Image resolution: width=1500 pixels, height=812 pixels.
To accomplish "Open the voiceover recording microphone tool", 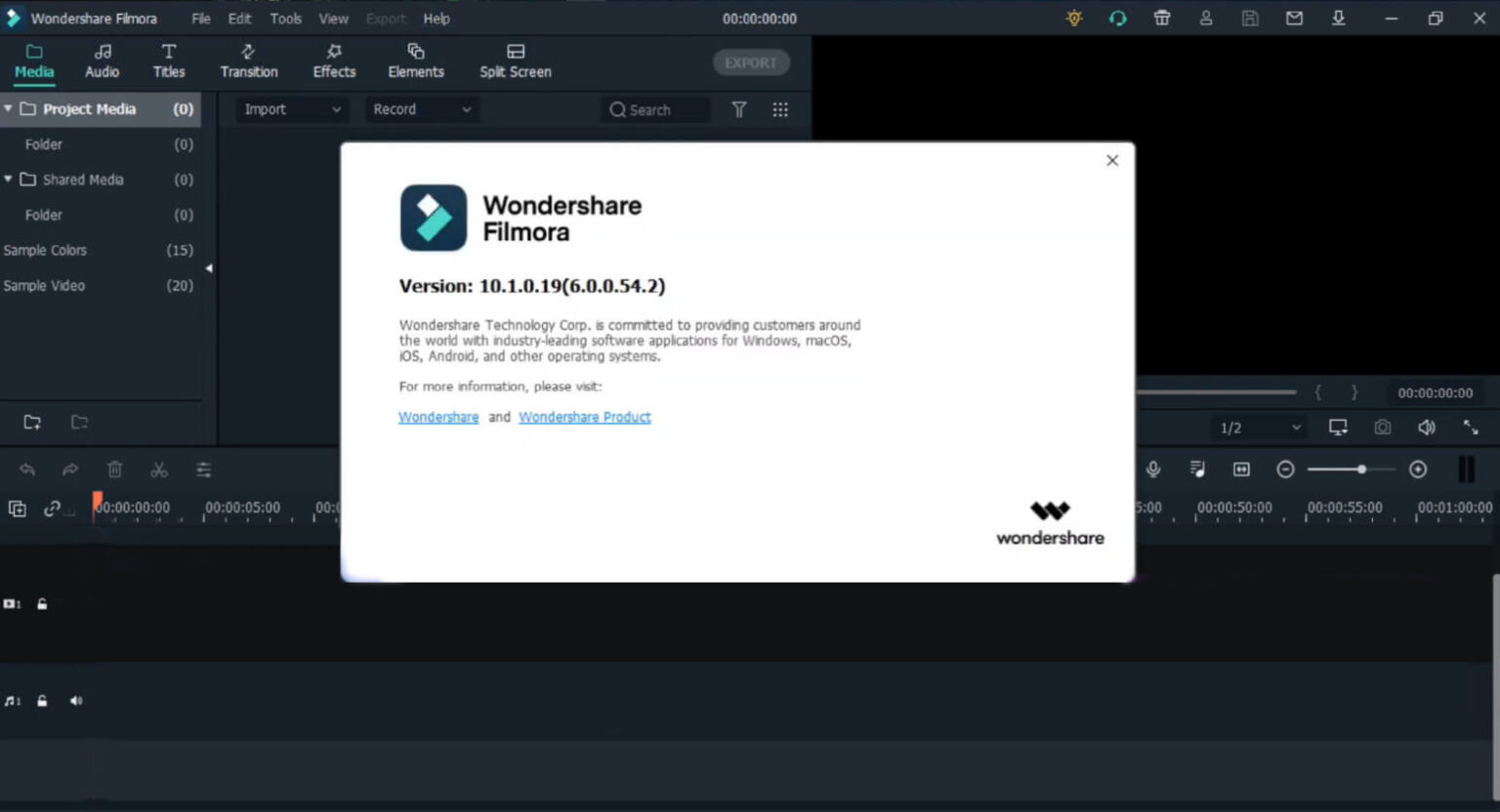I will coord(1152,469).
